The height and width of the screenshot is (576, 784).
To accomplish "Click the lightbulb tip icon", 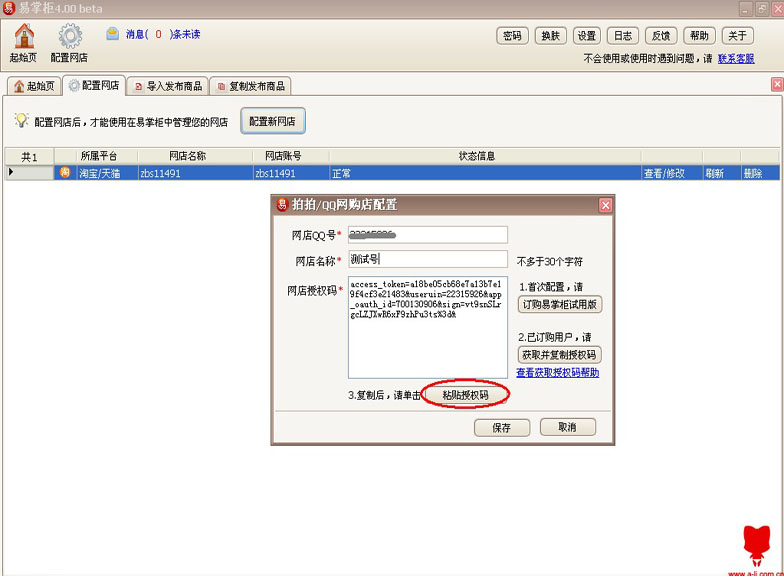I will click(x=22, y=120).
